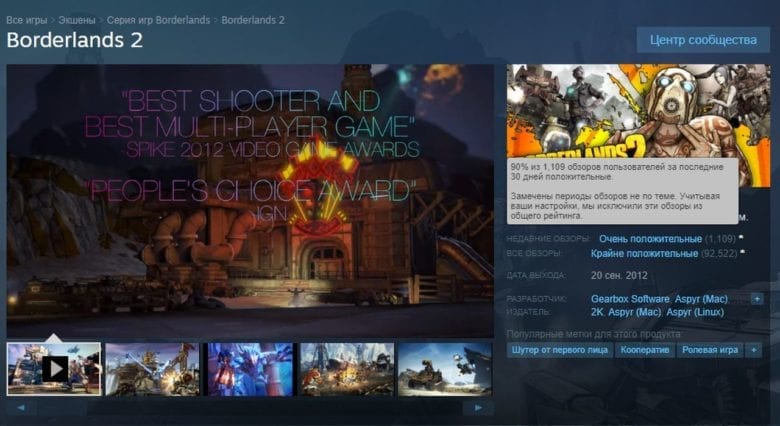Screen dimensions: 780x426
Task: Click the Borderlands 2 page title
Action: click(75, 40)
